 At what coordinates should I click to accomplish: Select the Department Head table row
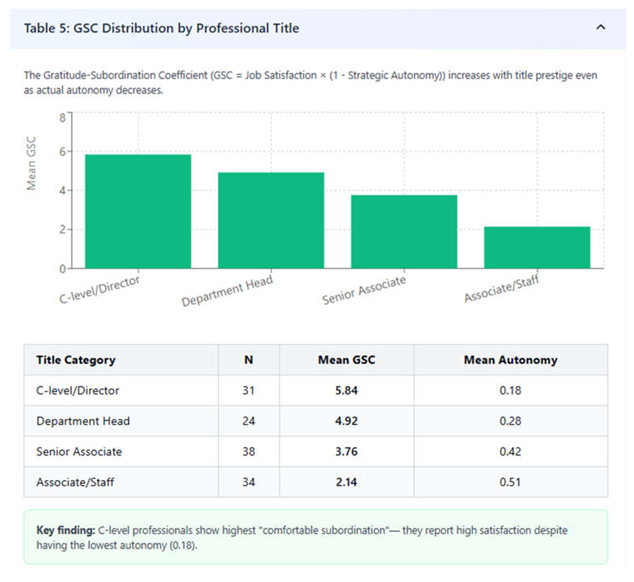click(x=316, y=421)
